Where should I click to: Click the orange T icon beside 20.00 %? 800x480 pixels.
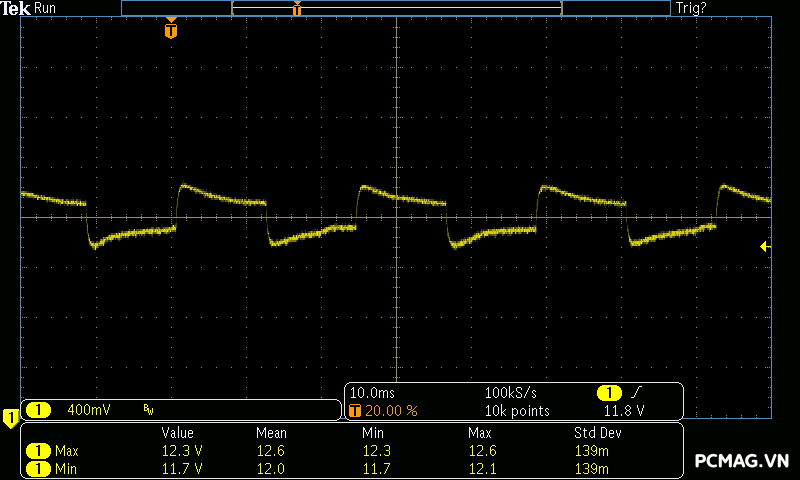355,411
